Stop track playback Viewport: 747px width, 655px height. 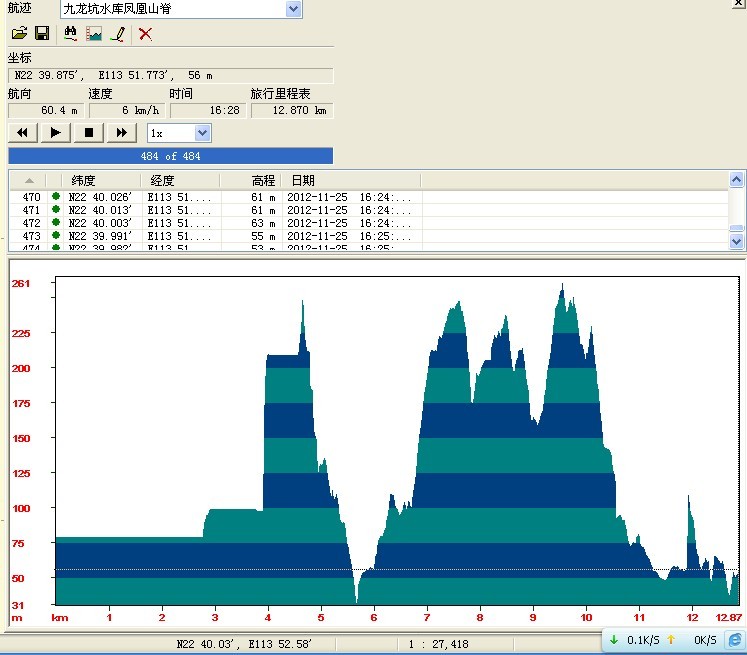(x=89, y=133)
